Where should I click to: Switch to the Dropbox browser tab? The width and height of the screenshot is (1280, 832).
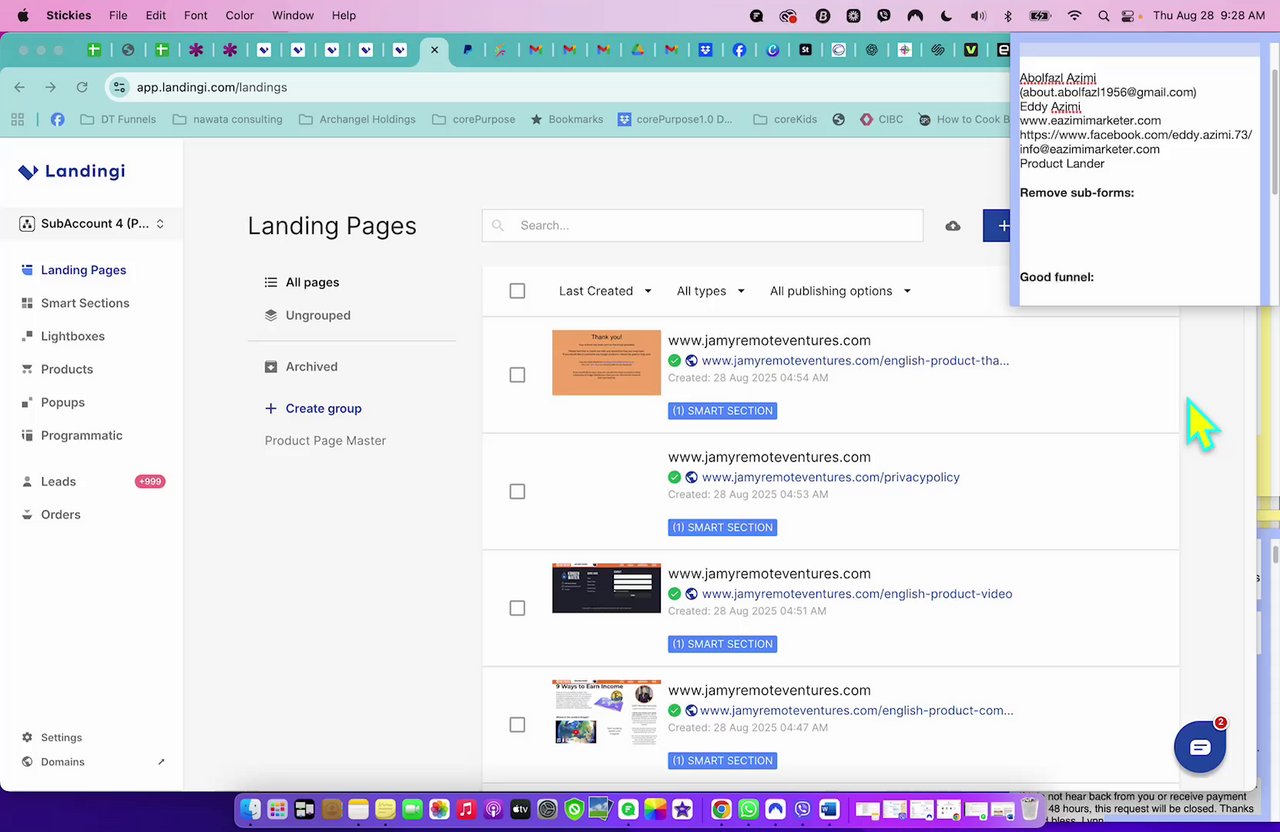tap(706, 50)
